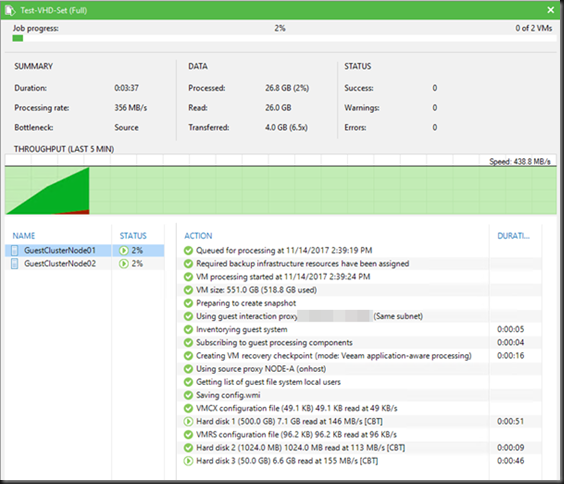The image size is (564, 484).
Task: Click the in-progress icon next to GuestClusterNode01 2%
Action: tap(124, 250)
